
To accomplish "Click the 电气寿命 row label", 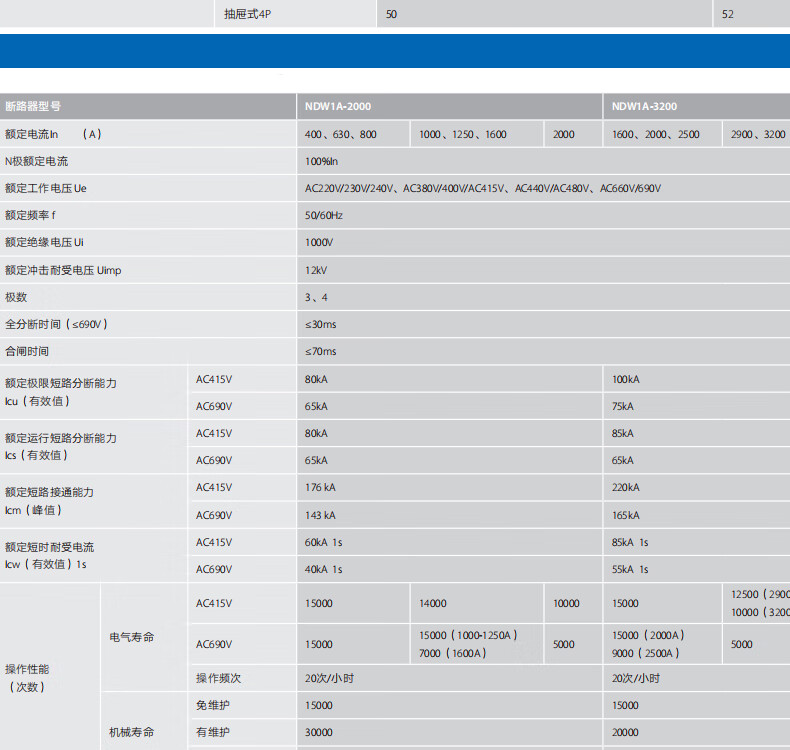I will pyautogui.click(x=131, y=637).
